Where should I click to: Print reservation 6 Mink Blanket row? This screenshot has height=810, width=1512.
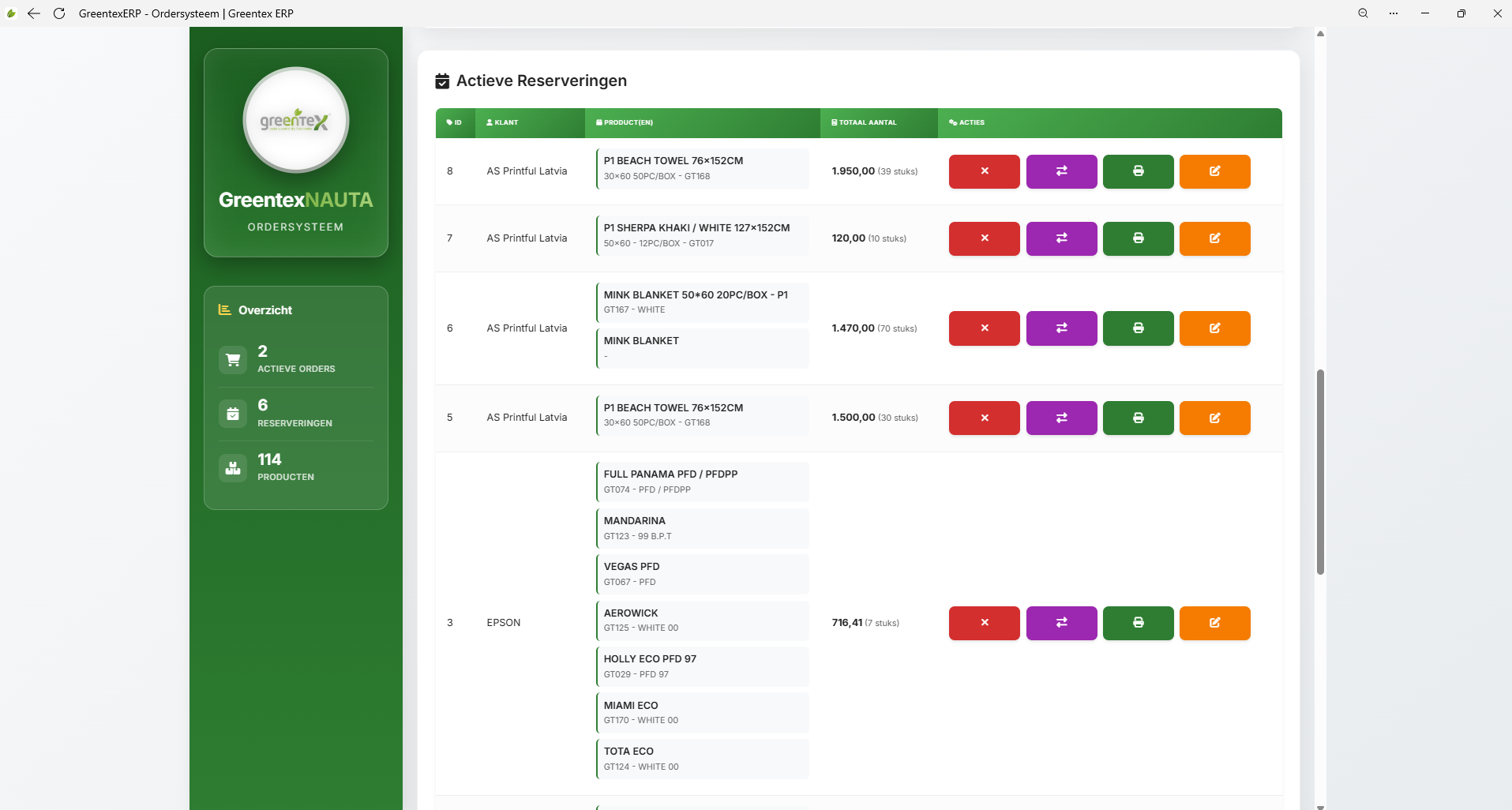tap(1138, 328)
